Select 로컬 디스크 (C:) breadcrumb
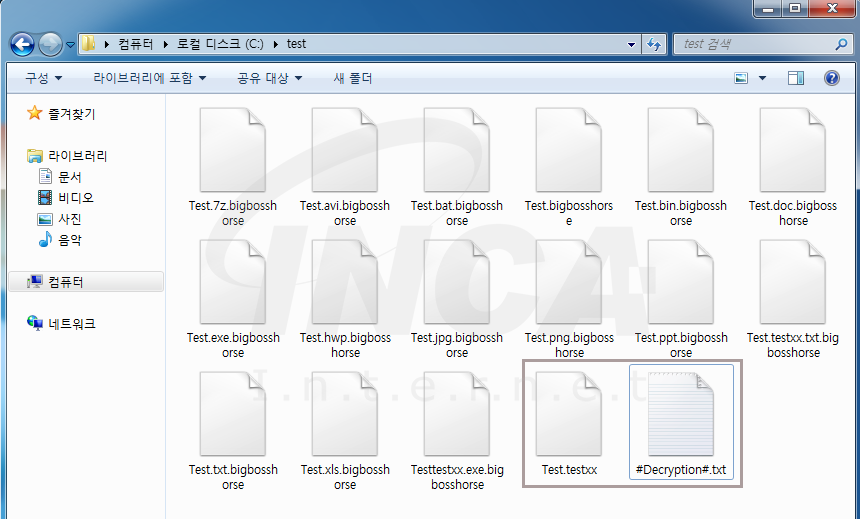The width and height of the screenshot is (860, 519). 220,44
